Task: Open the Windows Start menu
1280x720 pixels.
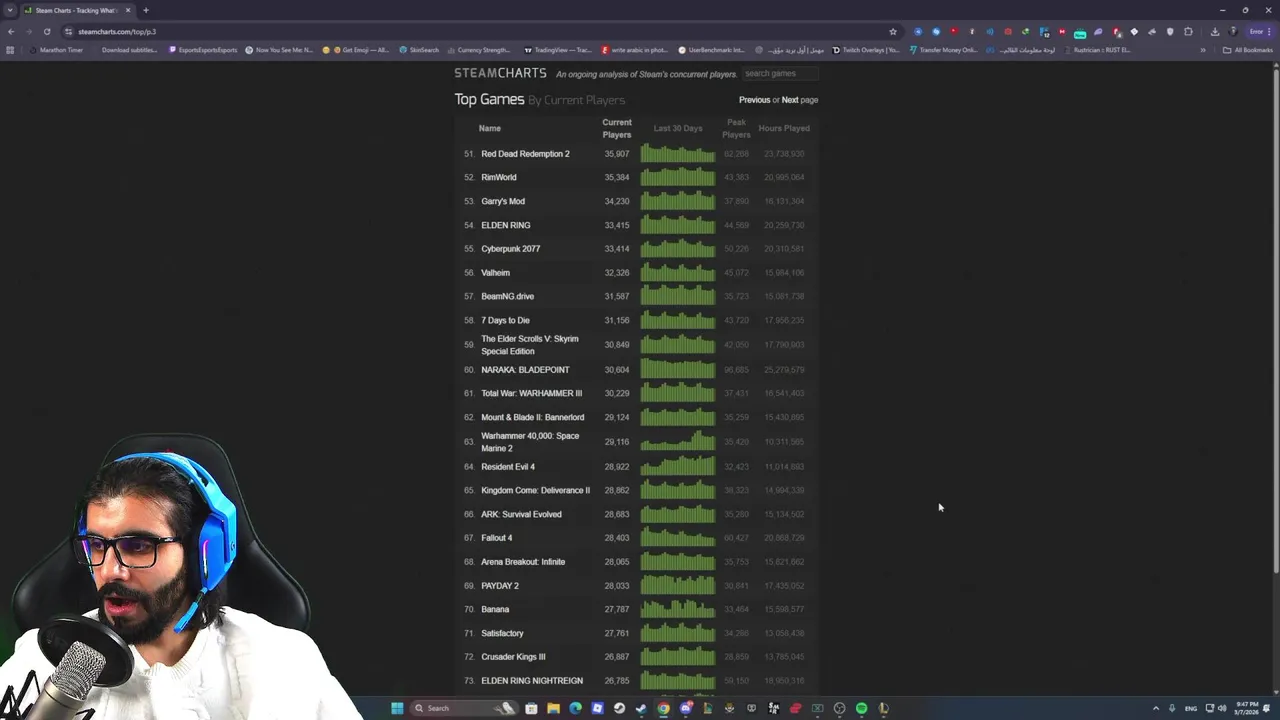Action: 397,708
